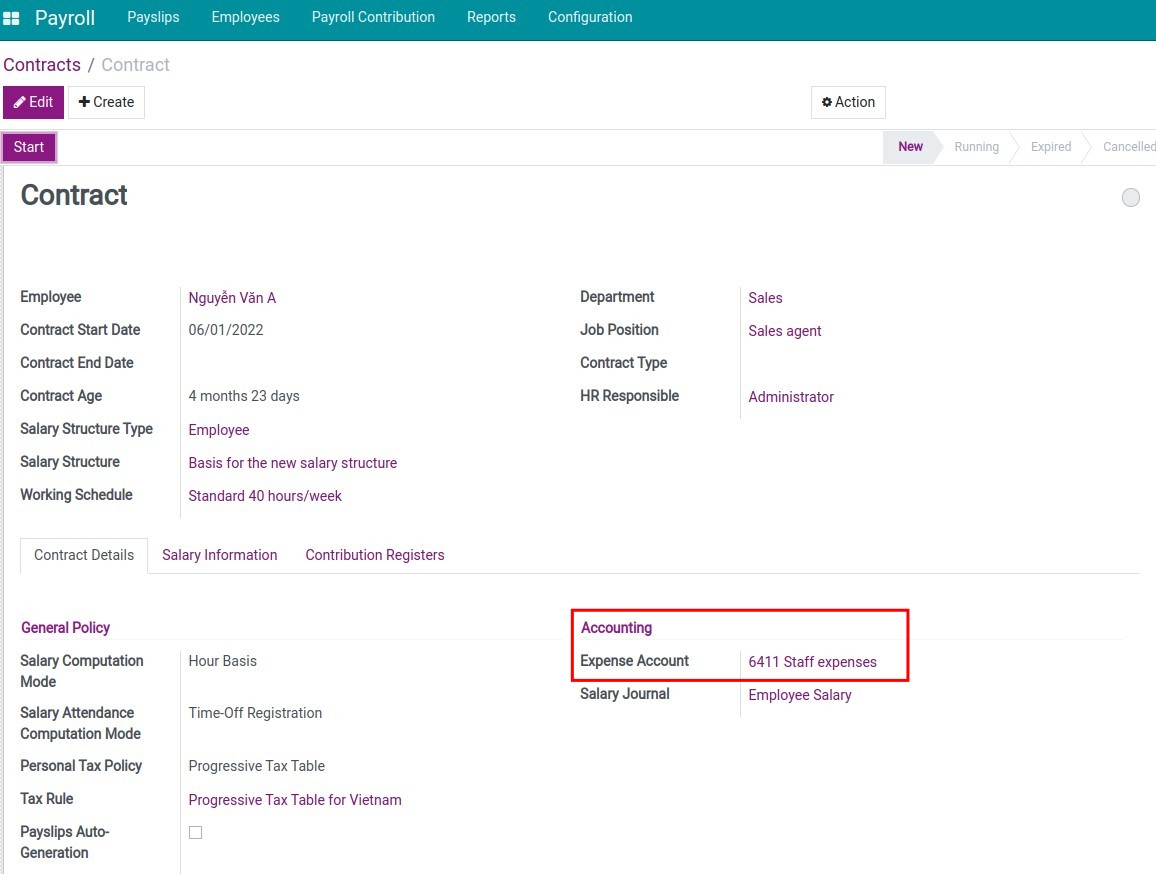Switch to the Contribution Registers tab

[x=374, y=555]
